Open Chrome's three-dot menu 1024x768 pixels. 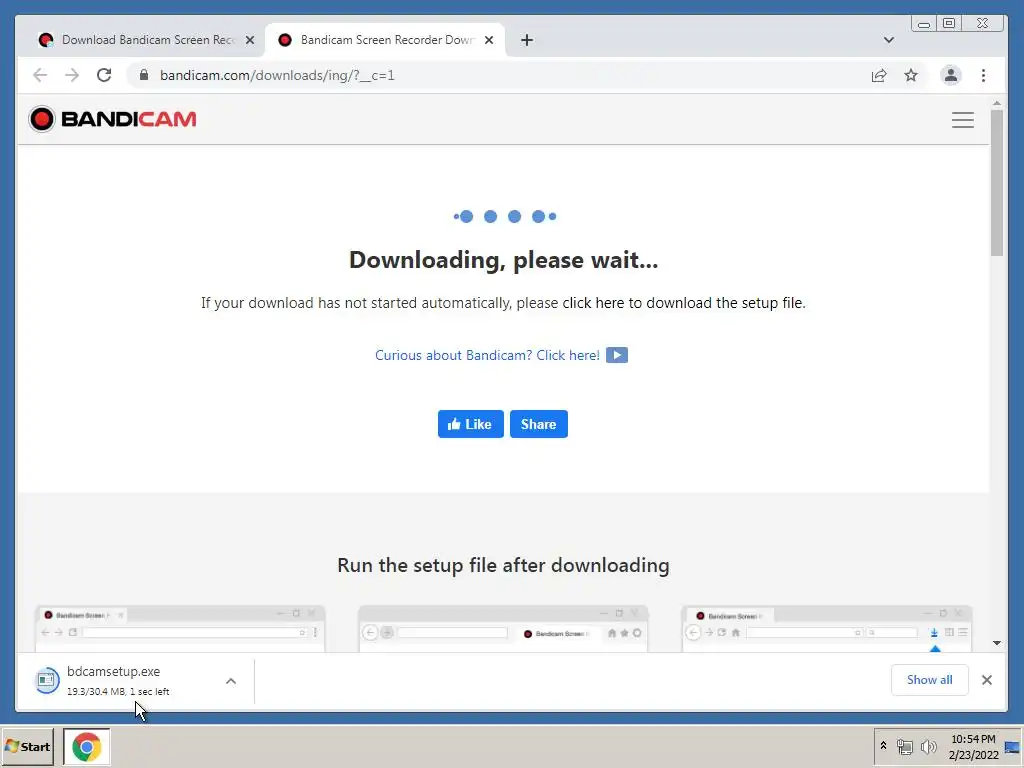tap(983, 75)
